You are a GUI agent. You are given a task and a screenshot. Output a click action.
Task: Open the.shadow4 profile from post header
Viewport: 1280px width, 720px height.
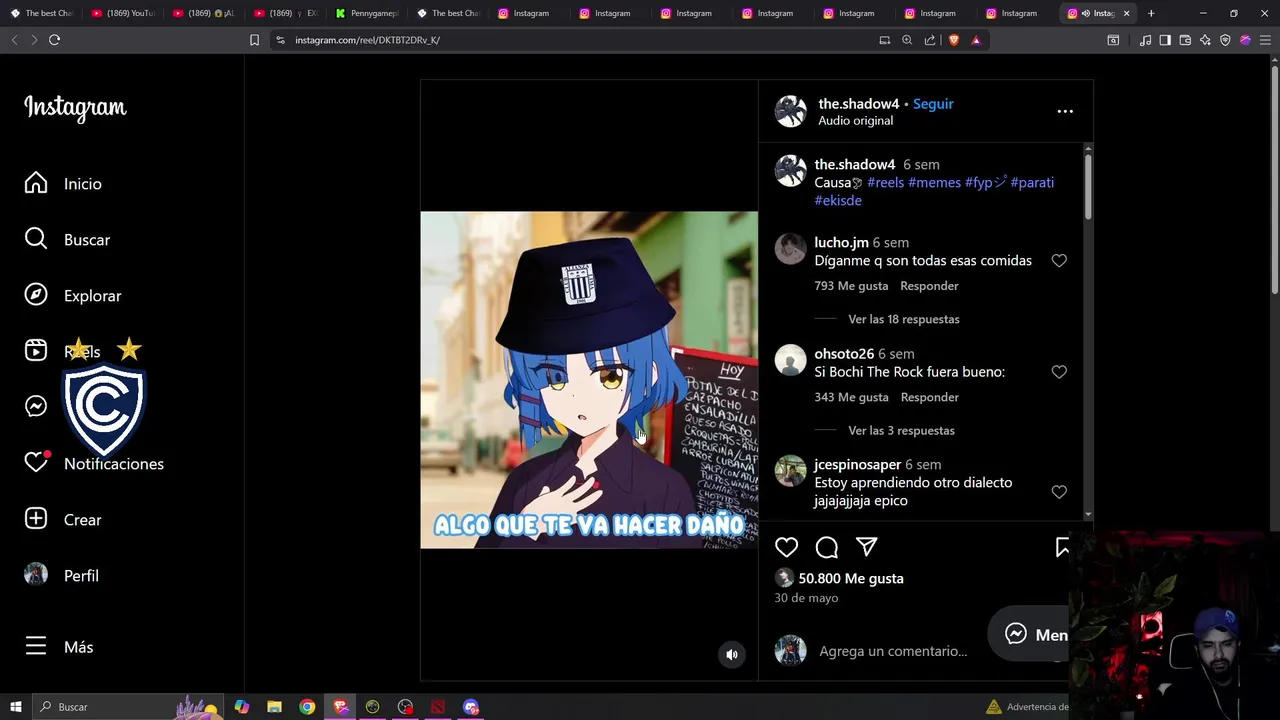858,104
